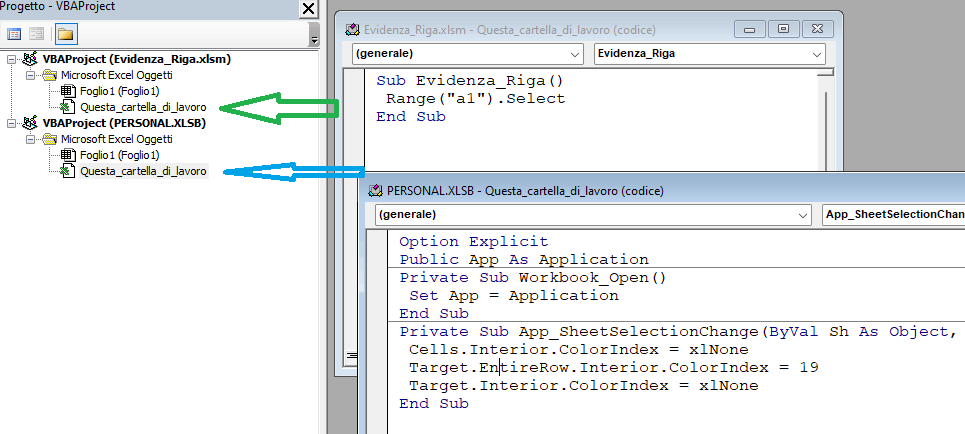This screenshot has width=965, height=434.
Task: Click Cells.Interior.ColorIndex = xlNone line
Action: click(x=579, y=350)
